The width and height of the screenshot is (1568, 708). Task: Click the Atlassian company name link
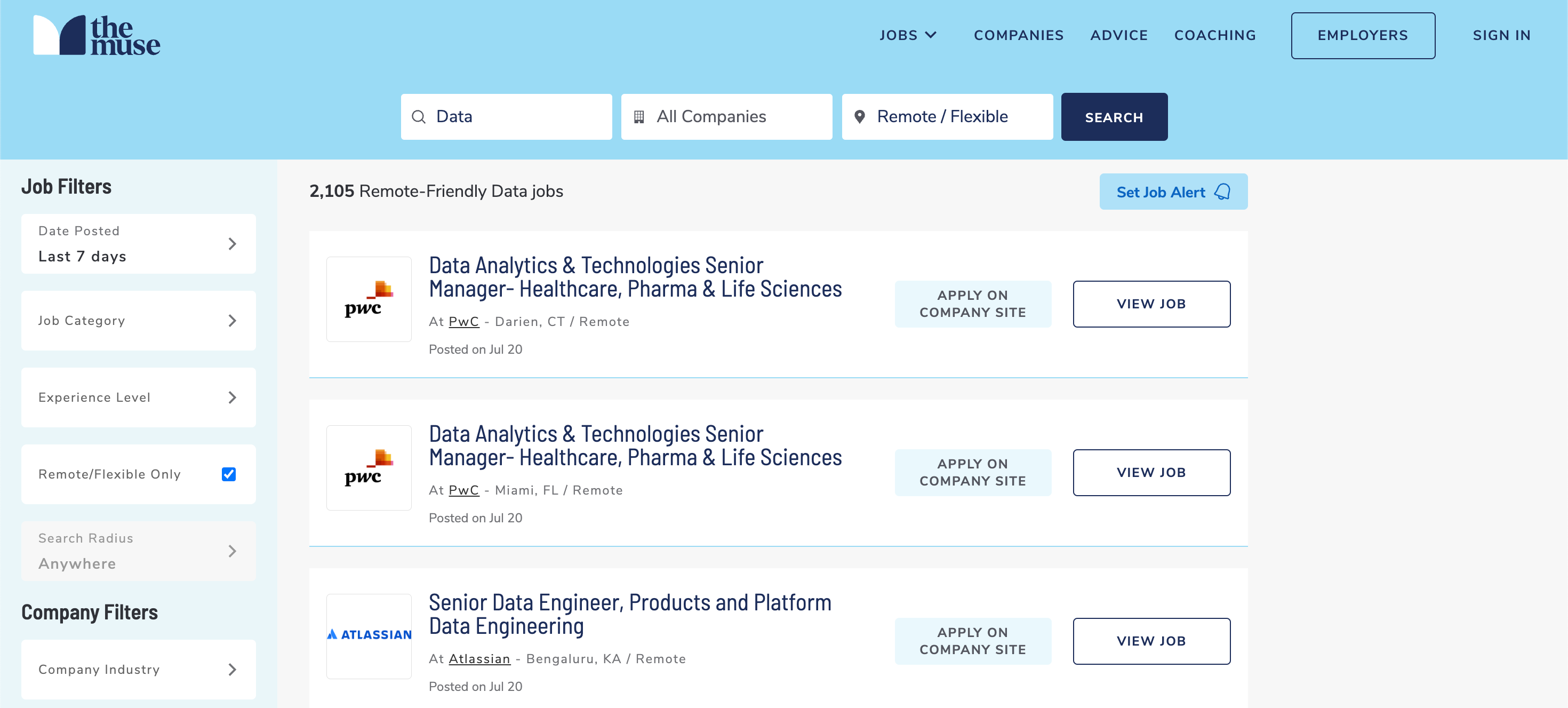click(479, 659)
